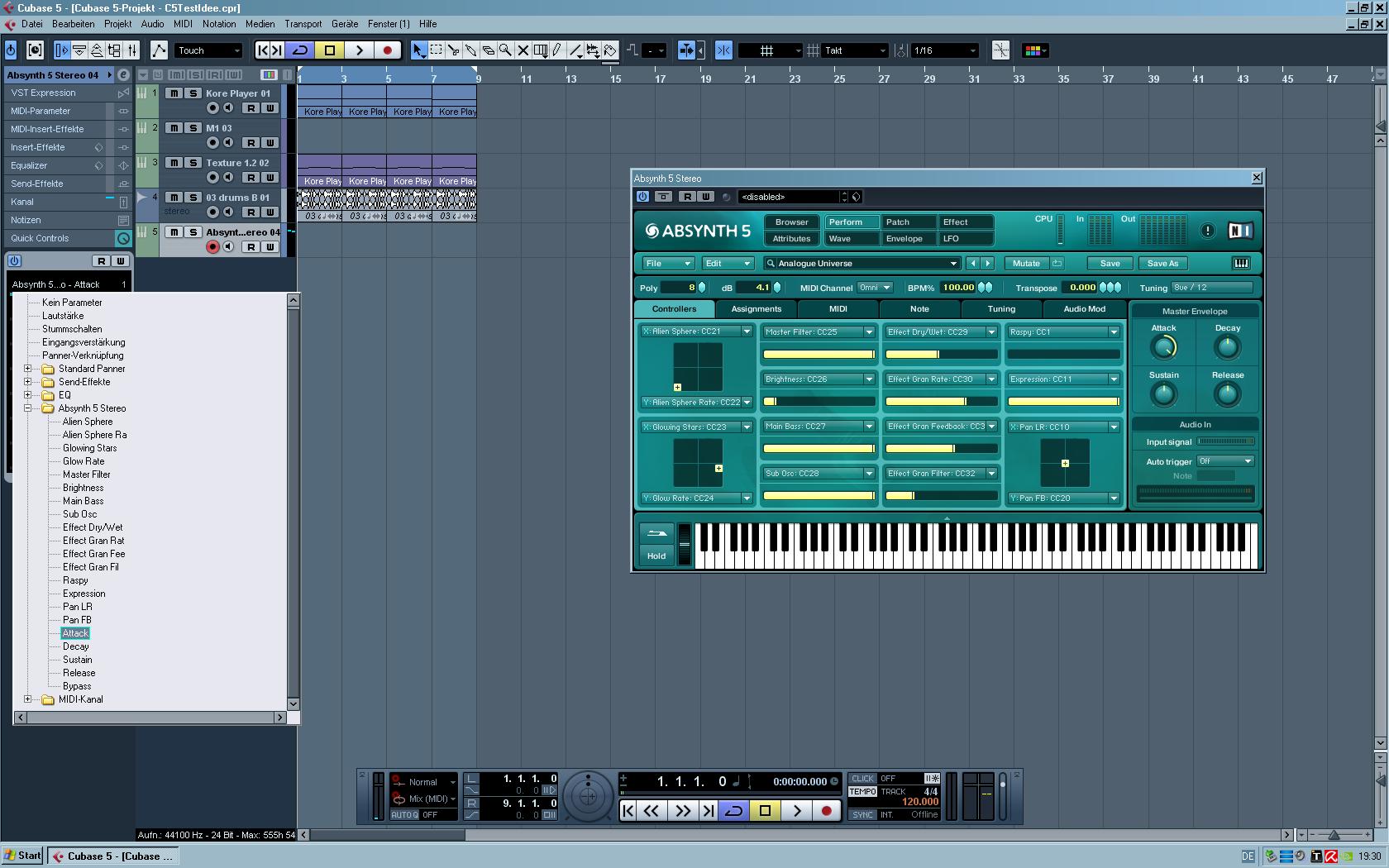1389x868 pixels.
Task: Select the Line tool
Action: (x=575, y=50)
